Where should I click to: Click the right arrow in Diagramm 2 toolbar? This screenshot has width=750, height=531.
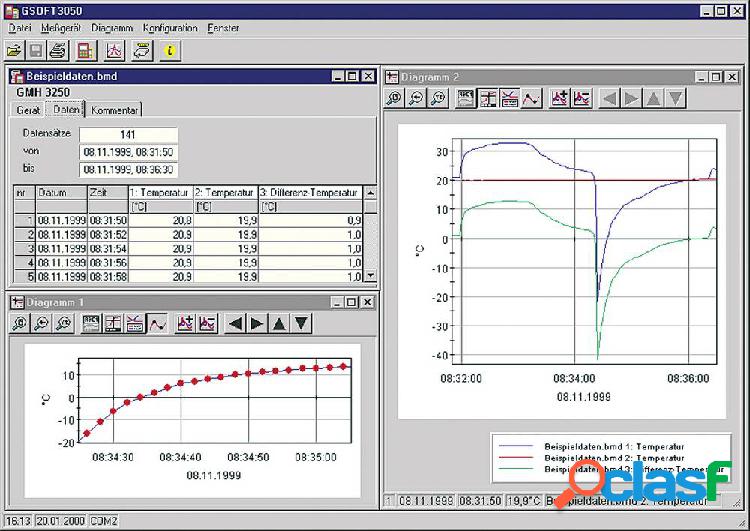(631, 99)
